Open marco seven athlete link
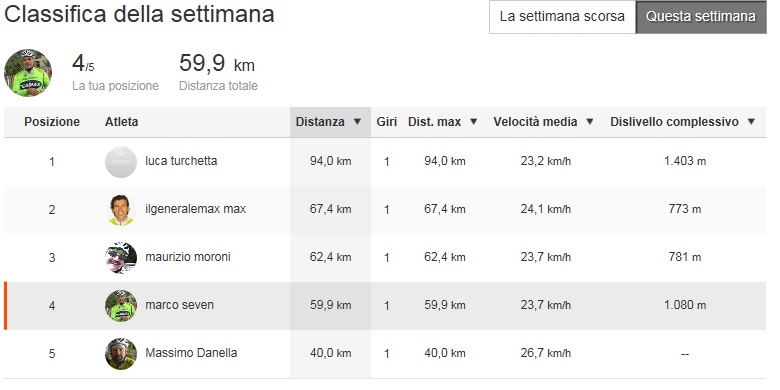 click(180, 305)
